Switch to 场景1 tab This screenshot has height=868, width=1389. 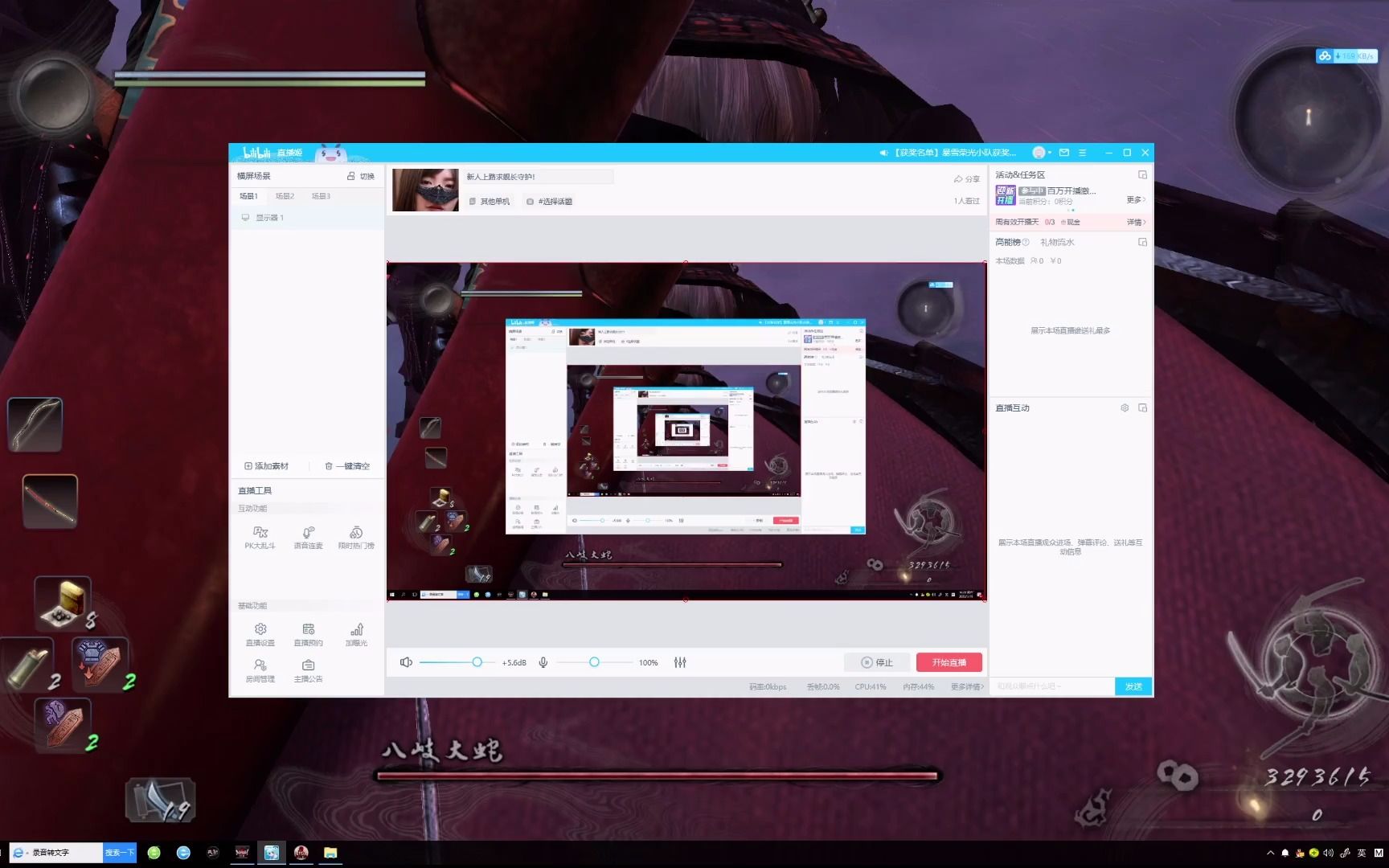point(248,196)
